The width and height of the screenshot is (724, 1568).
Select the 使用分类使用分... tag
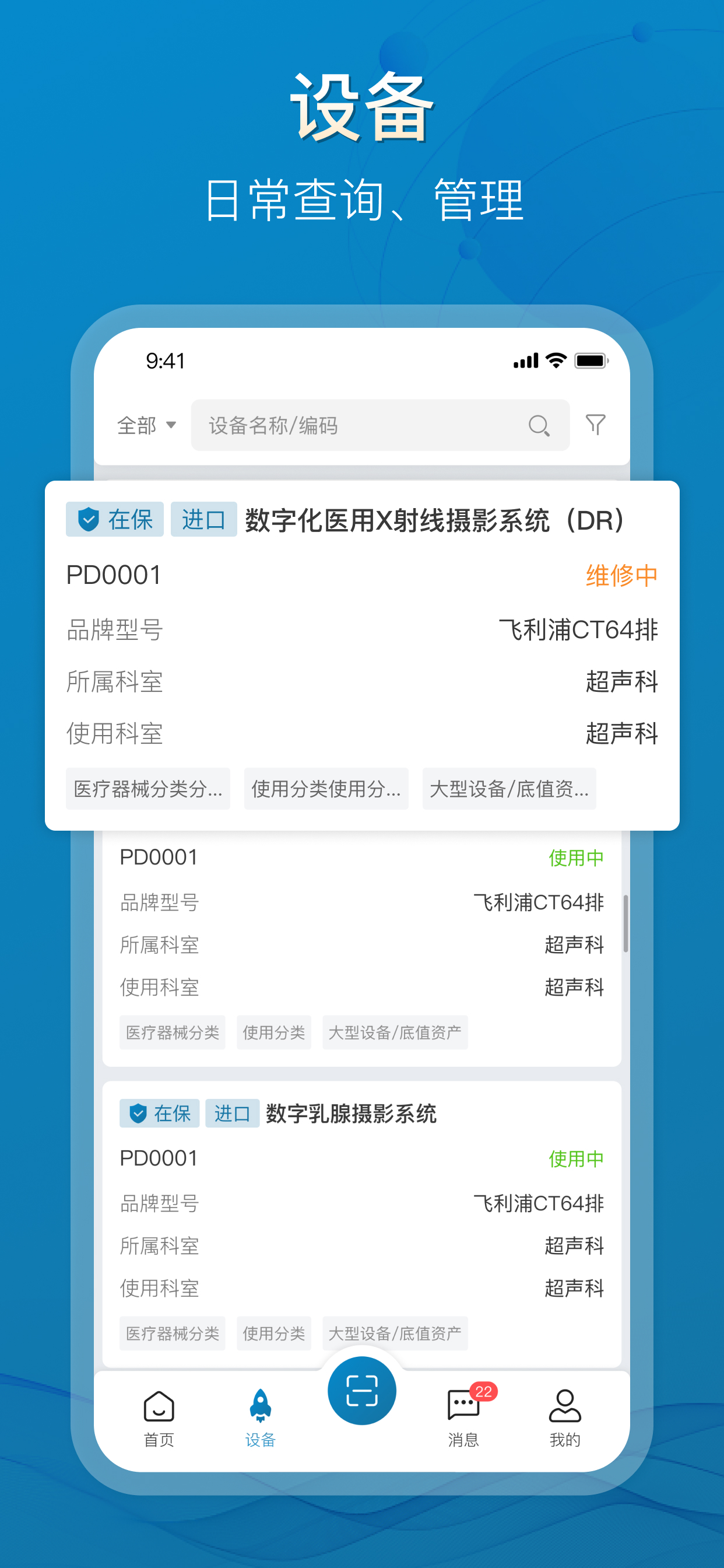(326, 789)
